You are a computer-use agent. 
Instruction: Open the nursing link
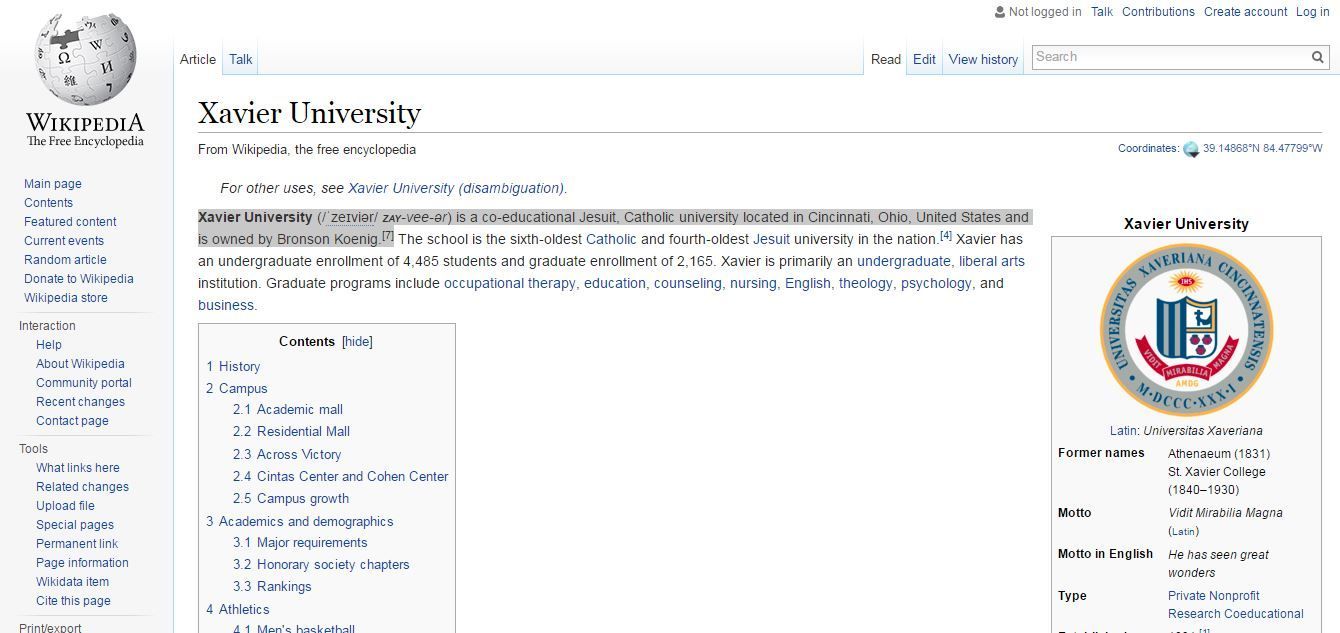click(753, 284)
